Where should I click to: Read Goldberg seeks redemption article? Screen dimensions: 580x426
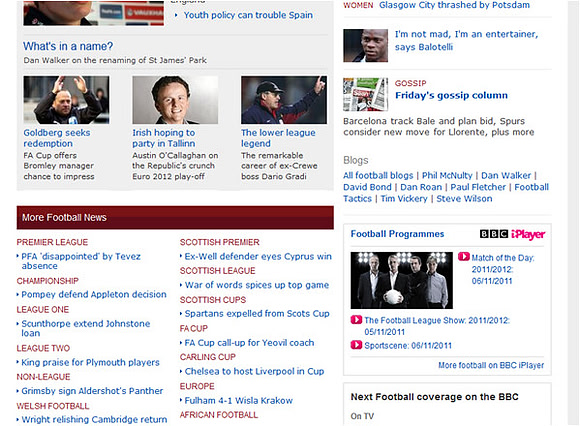pyautogui.click(x=57, y=138)
